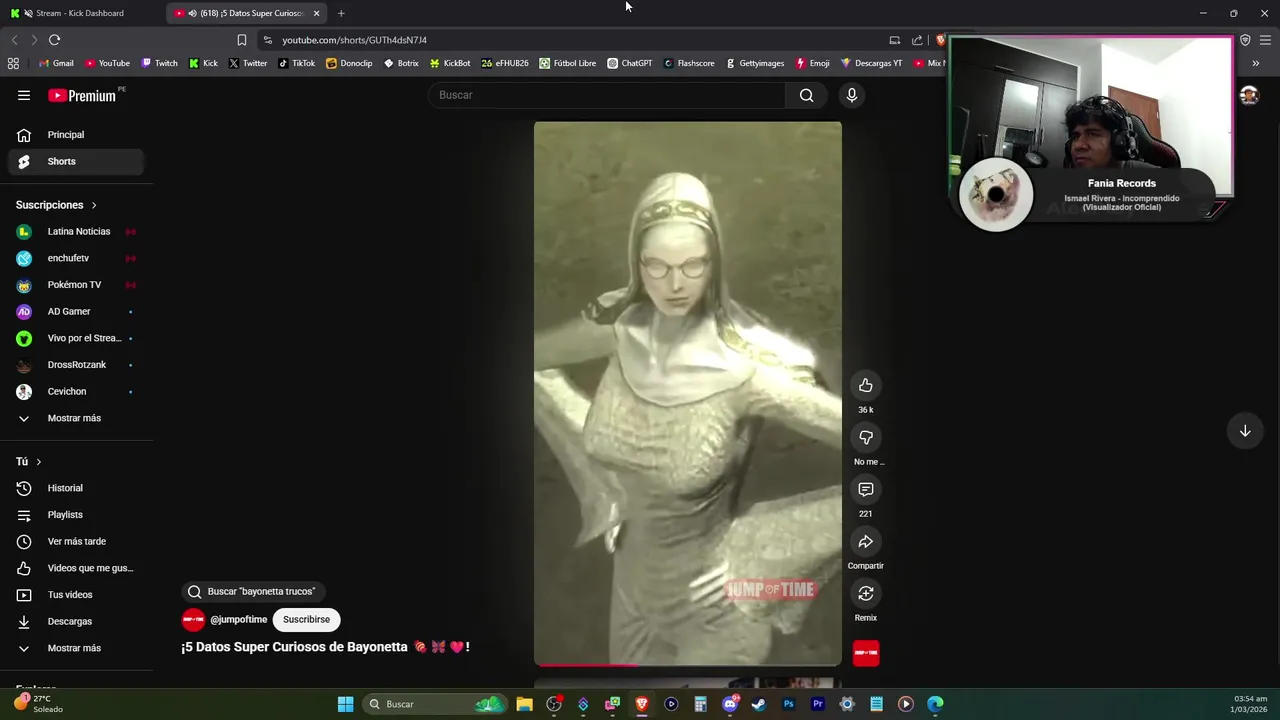
Task: Open Windows Start menu
Action: (345, 704)
